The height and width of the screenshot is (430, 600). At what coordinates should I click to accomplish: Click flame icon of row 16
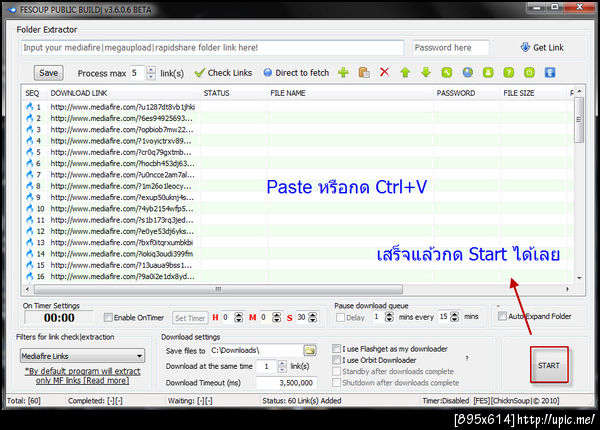(29, 276)
